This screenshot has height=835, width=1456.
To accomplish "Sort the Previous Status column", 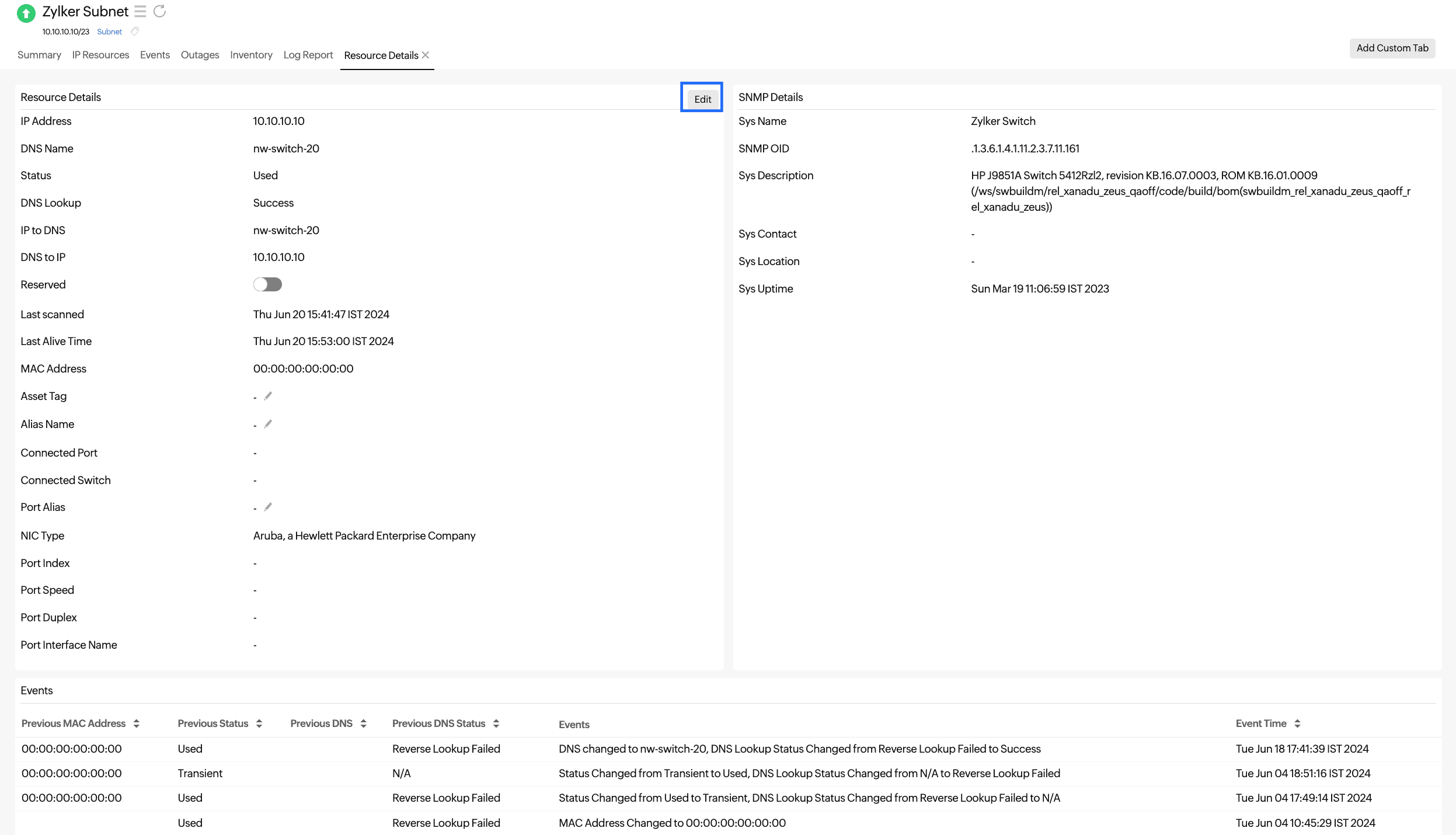I will click(260, 723).
